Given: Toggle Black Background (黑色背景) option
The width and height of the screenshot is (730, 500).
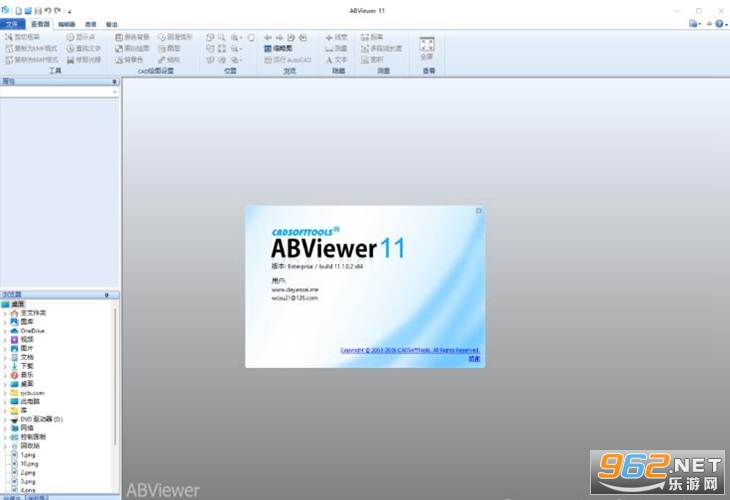Looking at the screenshot, I should (132, 37).
